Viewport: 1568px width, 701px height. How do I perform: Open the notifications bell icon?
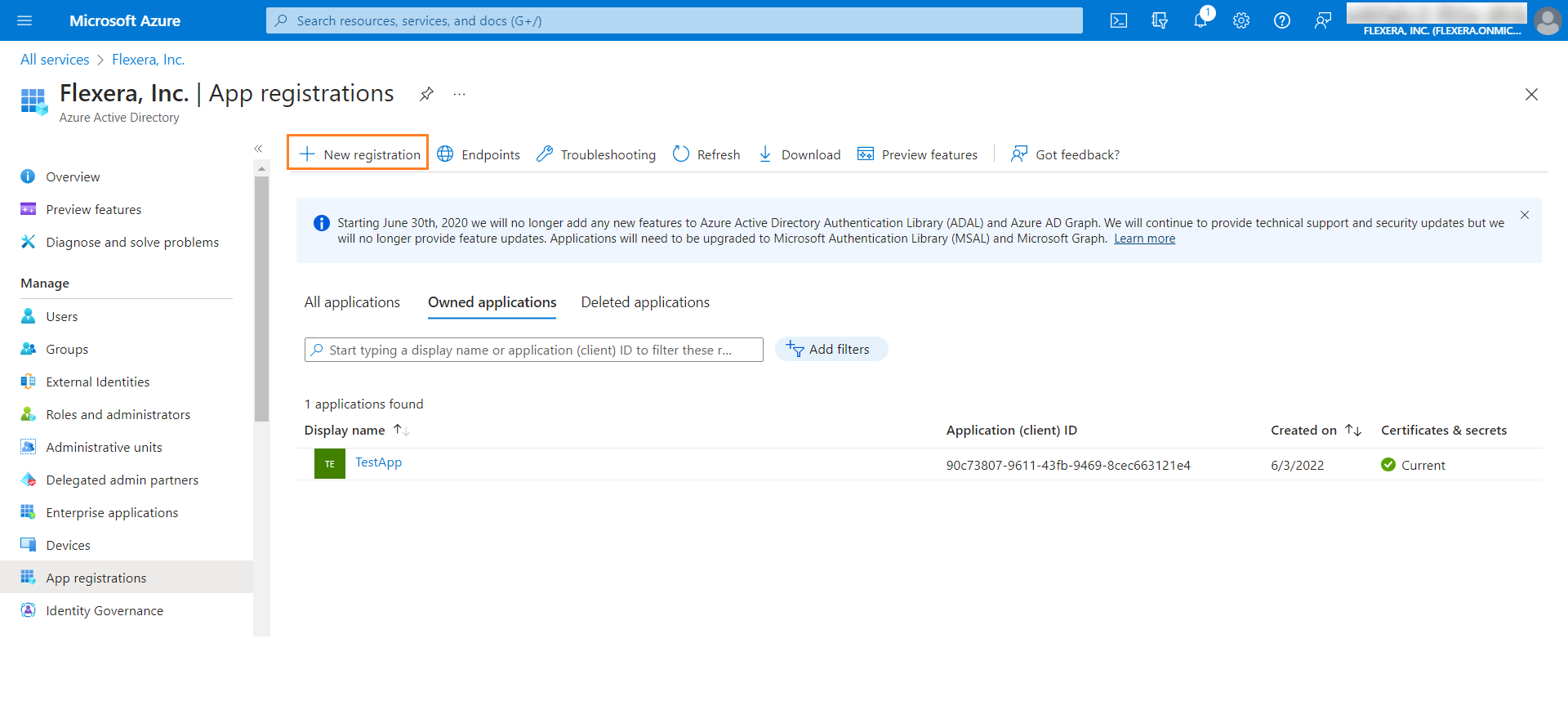[x=1200, y=20]
